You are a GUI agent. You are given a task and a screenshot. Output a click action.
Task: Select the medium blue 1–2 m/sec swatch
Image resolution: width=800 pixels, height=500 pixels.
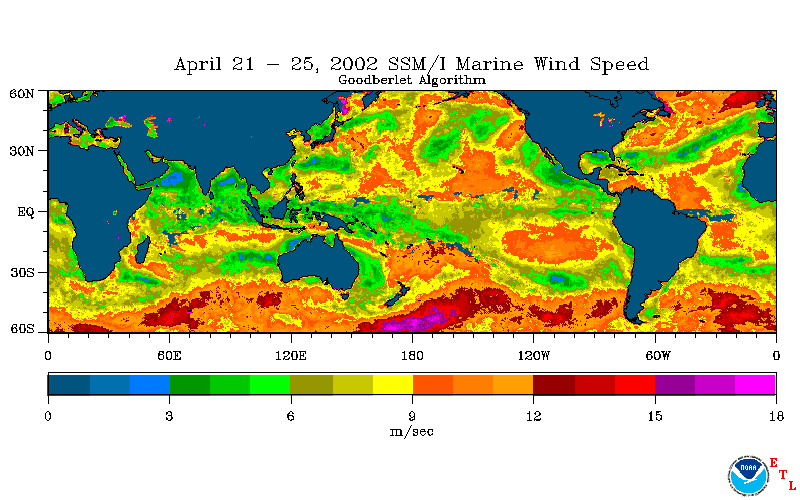point(110,385)
